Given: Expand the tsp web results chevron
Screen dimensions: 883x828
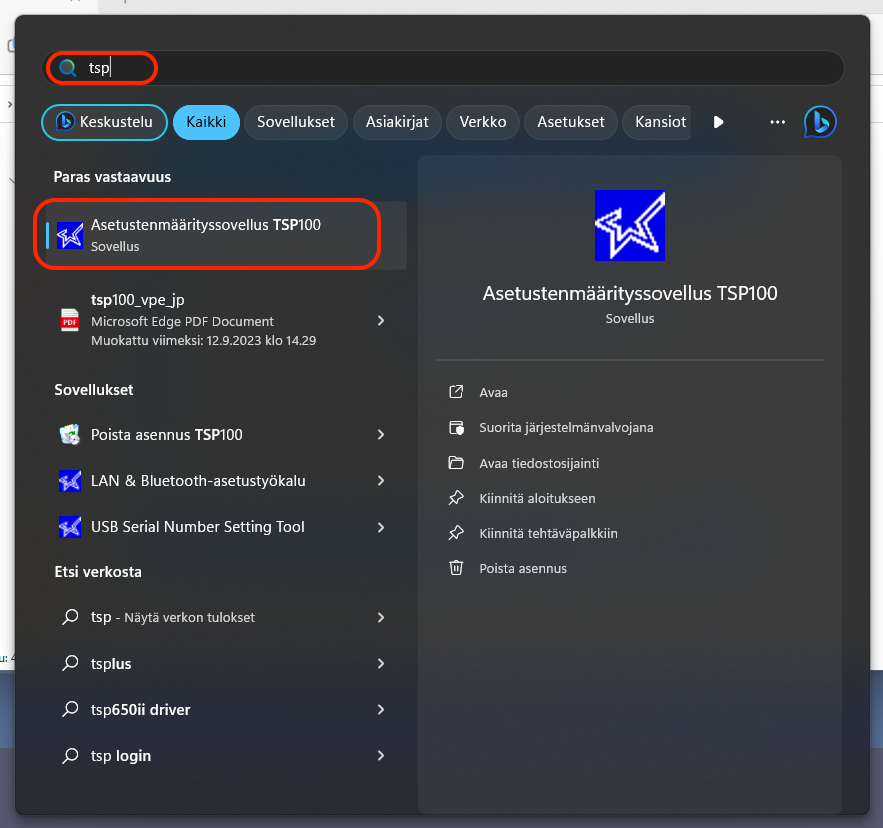Looking at the screenshot, I should coord(381,617).
